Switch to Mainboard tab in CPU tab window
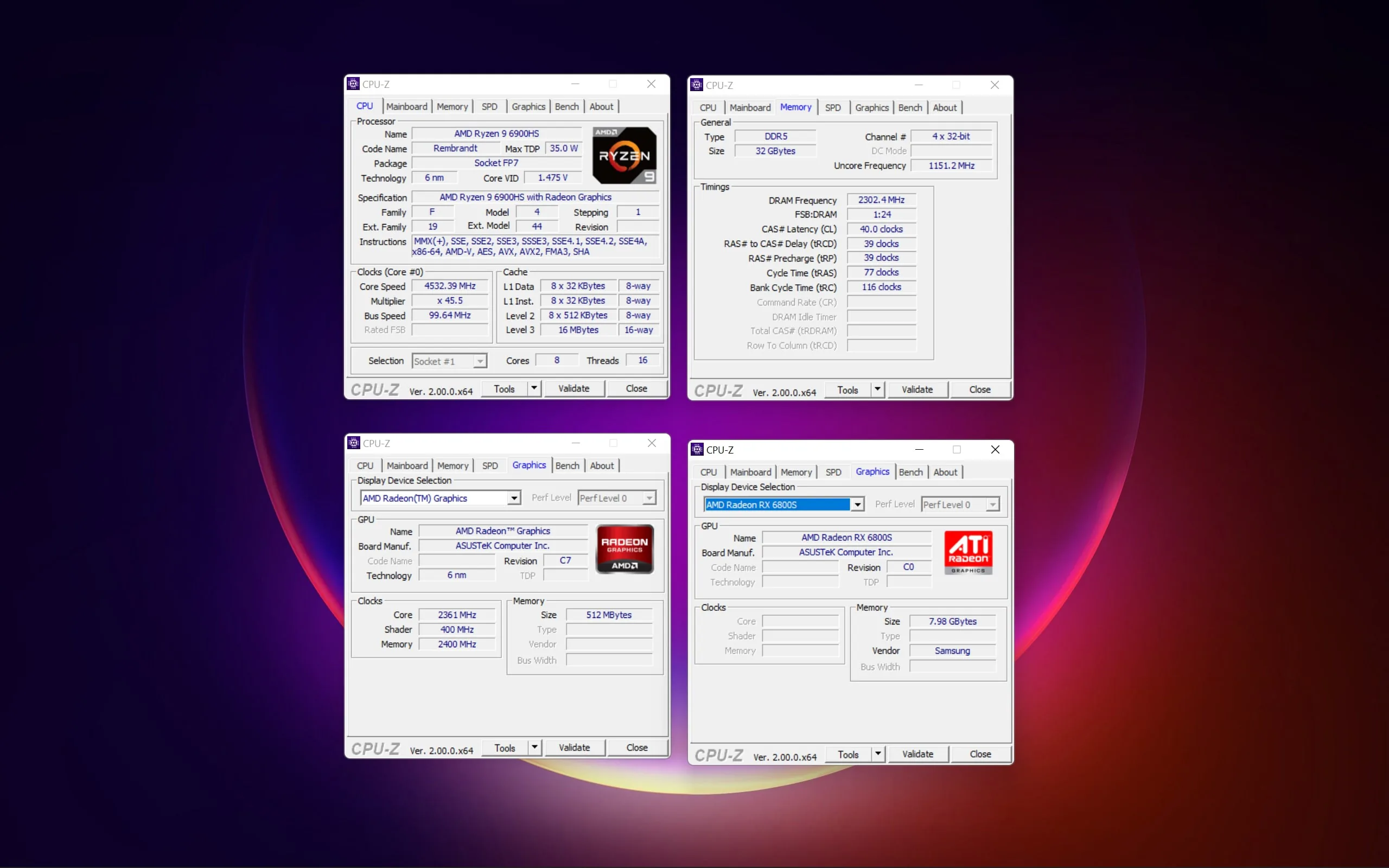 pos(406,106)
